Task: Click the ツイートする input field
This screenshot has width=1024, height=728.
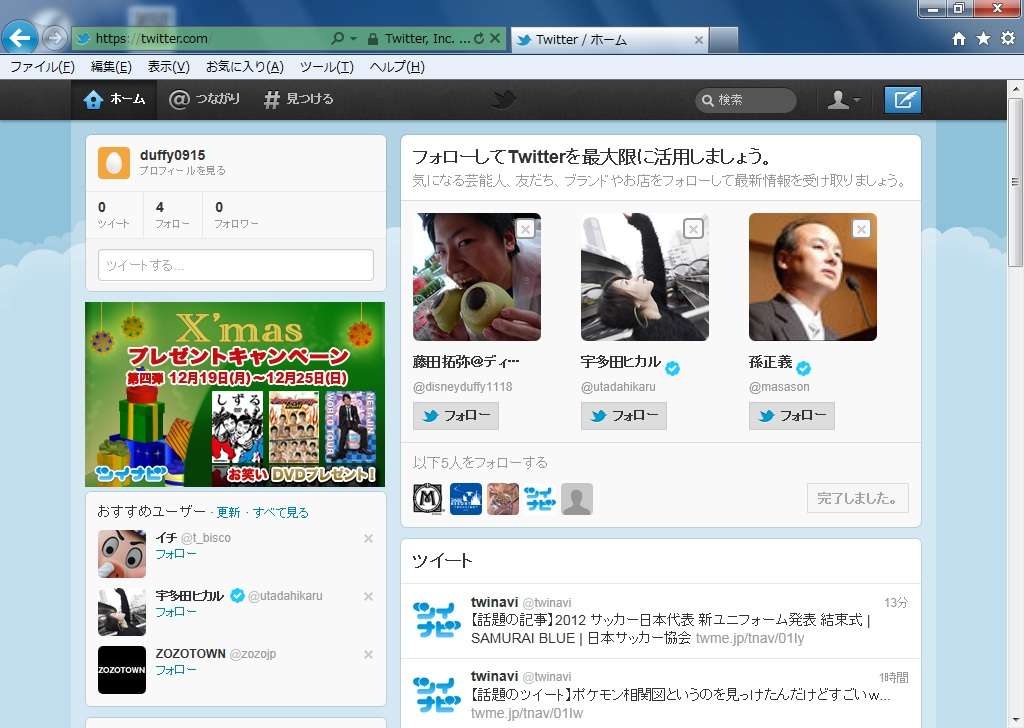Action: pos(235,265)
